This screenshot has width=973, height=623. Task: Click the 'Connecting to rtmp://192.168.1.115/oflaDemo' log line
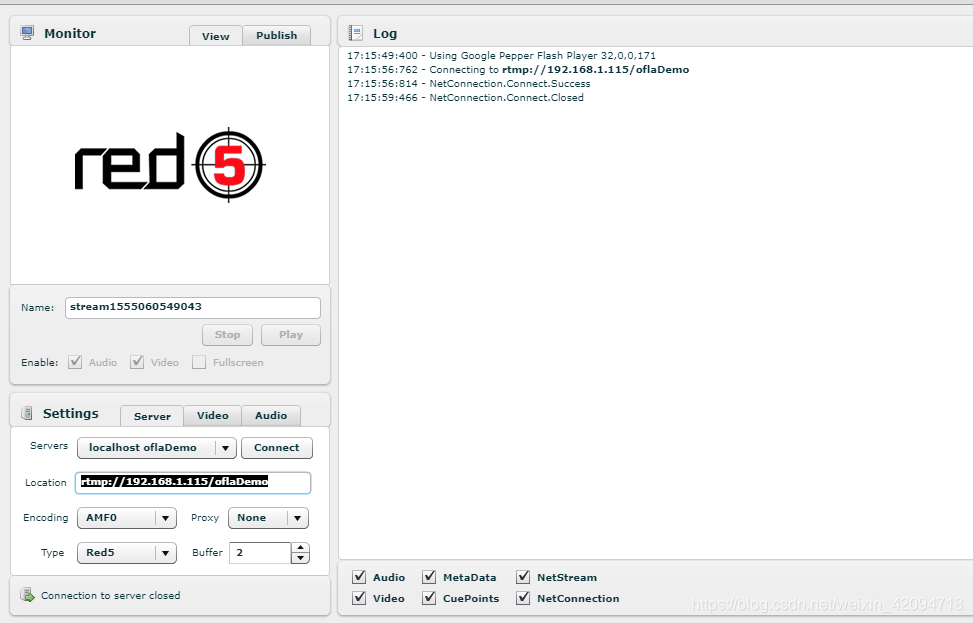518,69
